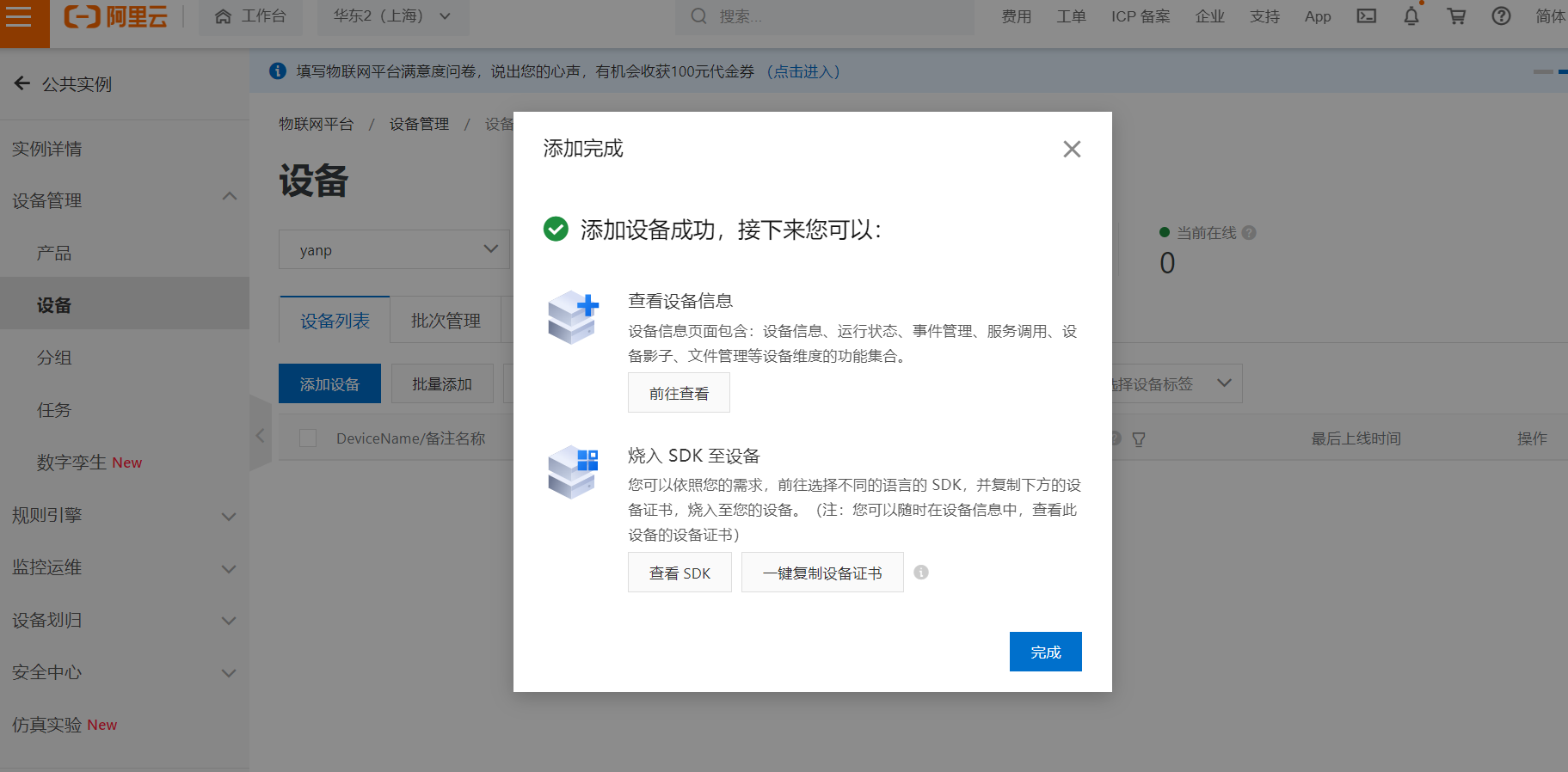The height and width of the screenshot is (772, 1568).
Task: Select 设备 in the sidebar
Action: pyautogui.click(x=125, y=305)
